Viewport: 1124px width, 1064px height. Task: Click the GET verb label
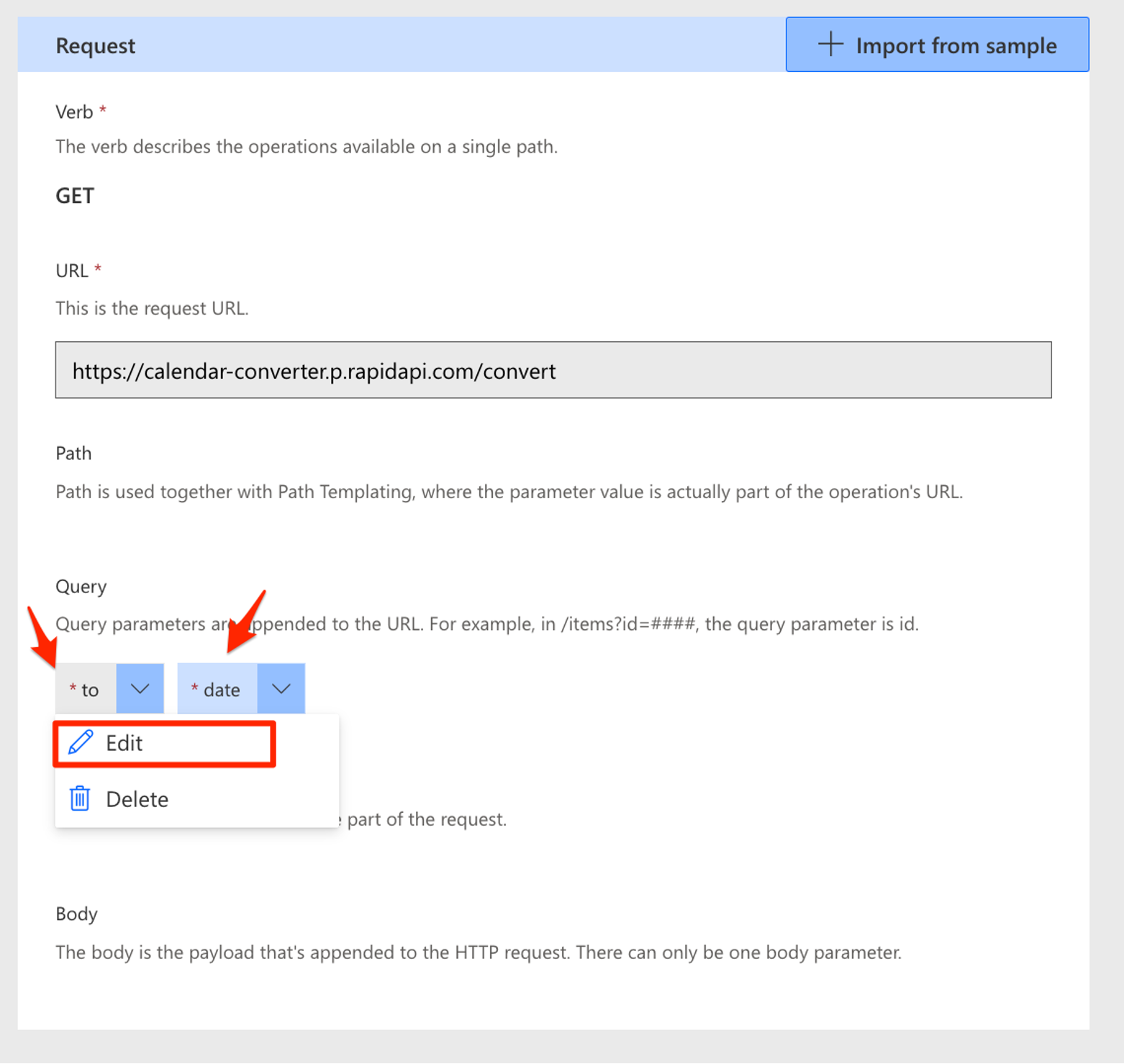point(74,195)
